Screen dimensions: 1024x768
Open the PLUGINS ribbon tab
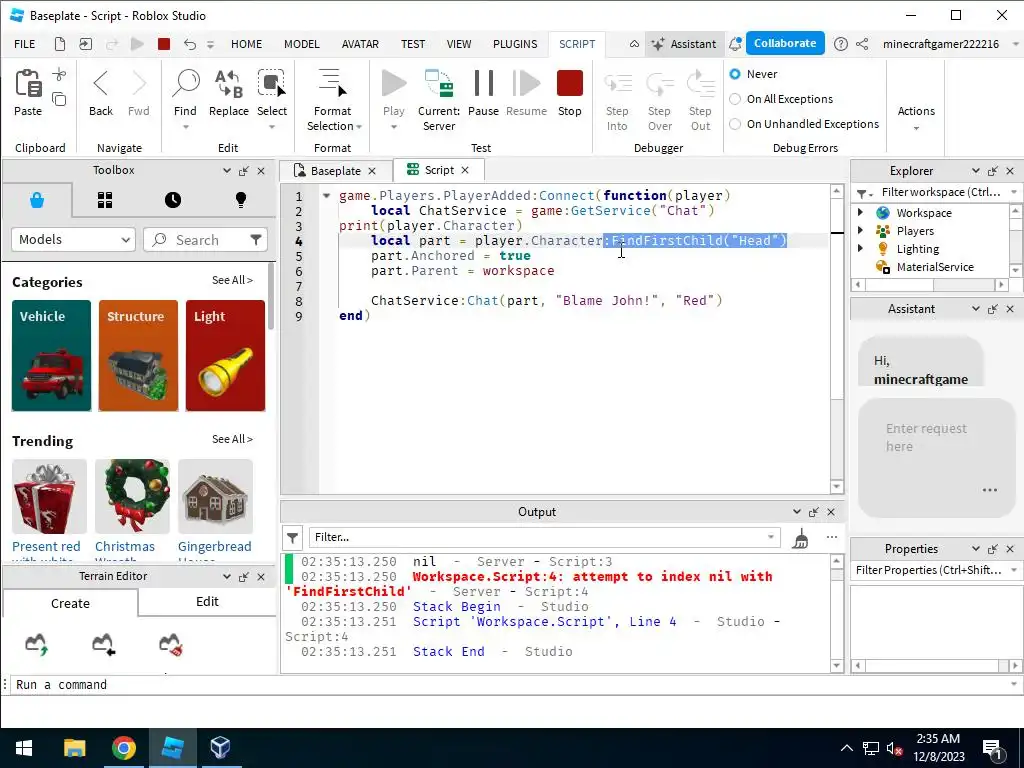(x=515, y=44)
